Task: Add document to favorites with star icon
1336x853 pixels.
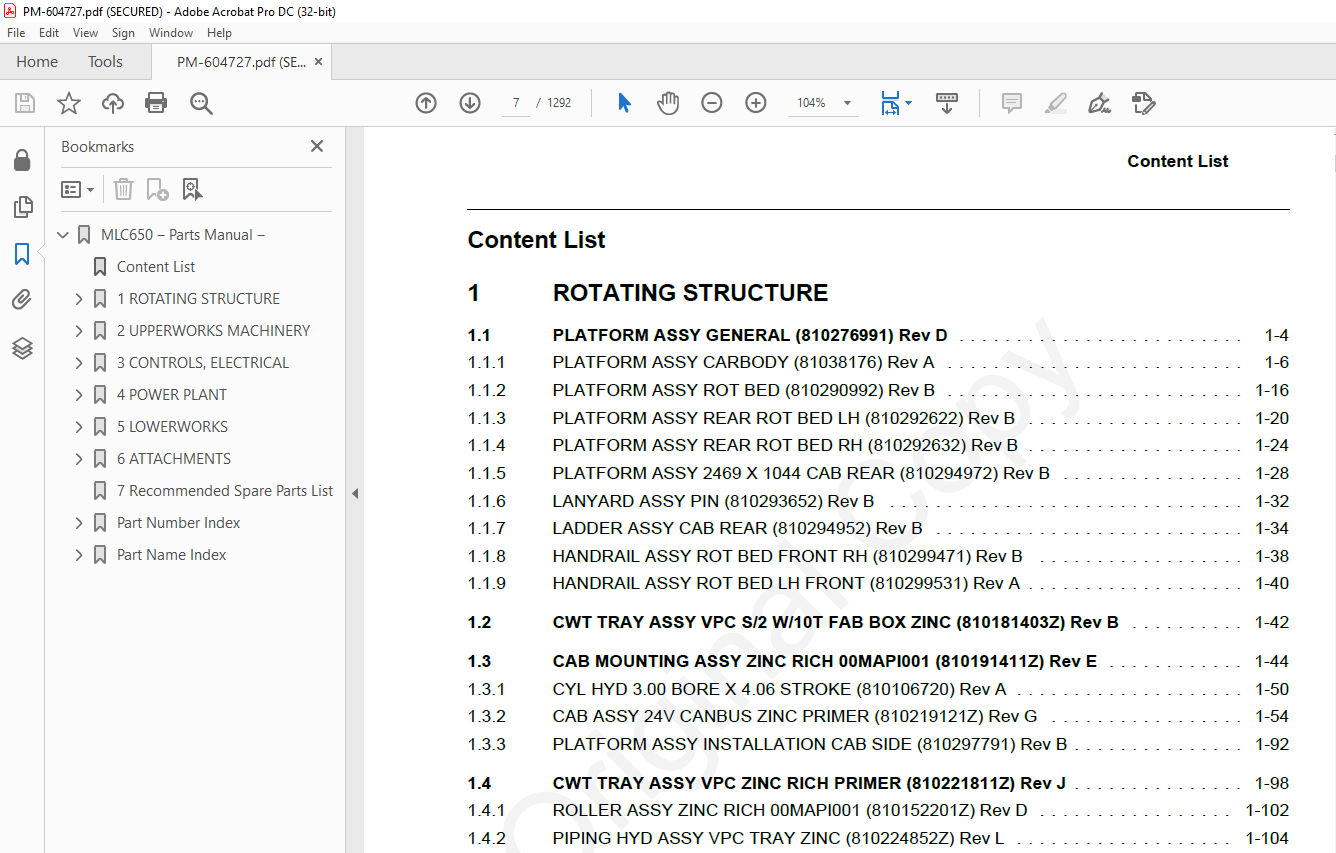Action: click(x=69, y=103)
